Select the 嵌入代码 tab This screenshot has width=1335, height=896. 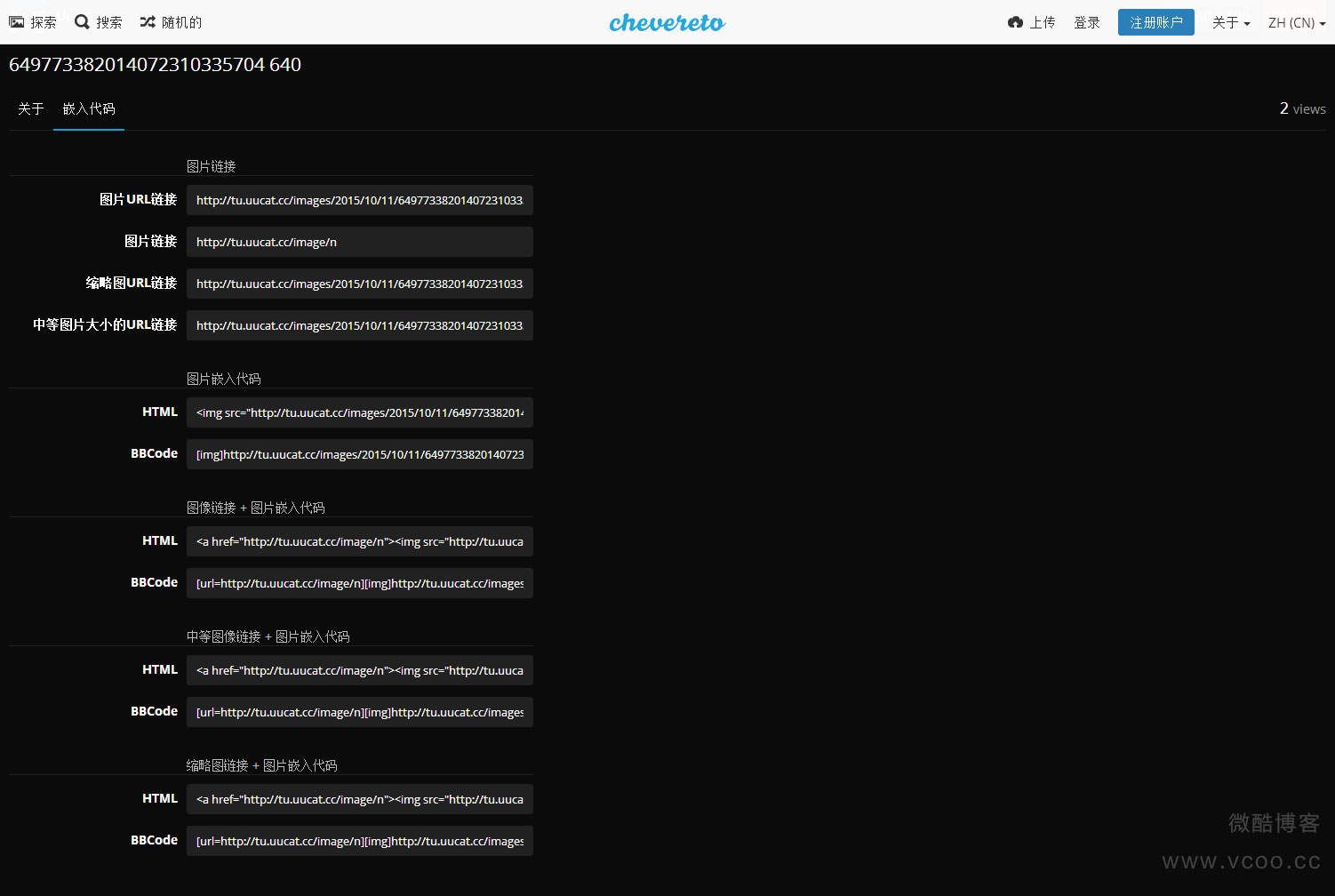[89, 108]
